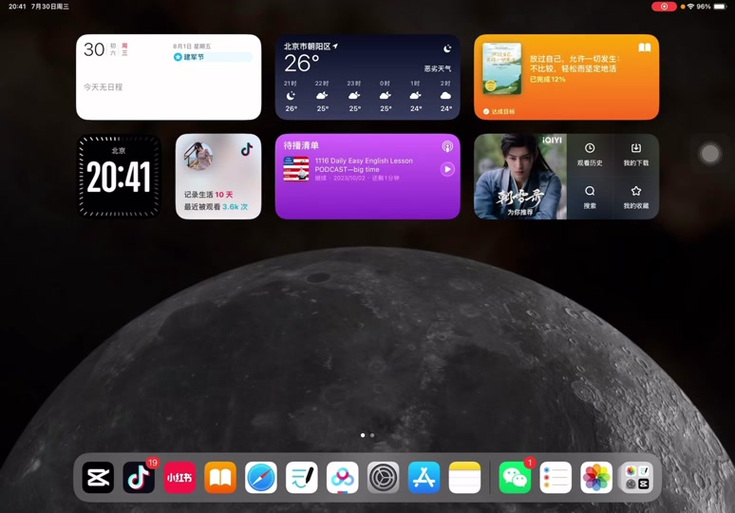Tap the 7月30日周三 date in status bar

point(50,7)
